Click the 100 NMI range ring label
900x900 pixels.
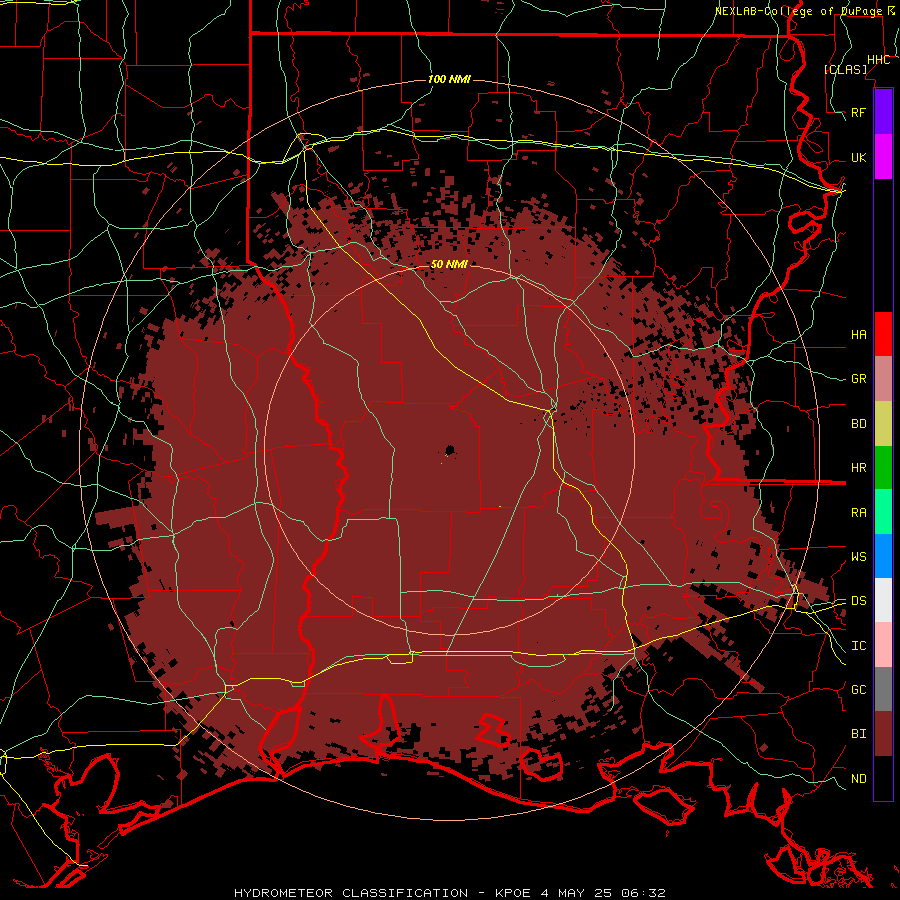449,79
